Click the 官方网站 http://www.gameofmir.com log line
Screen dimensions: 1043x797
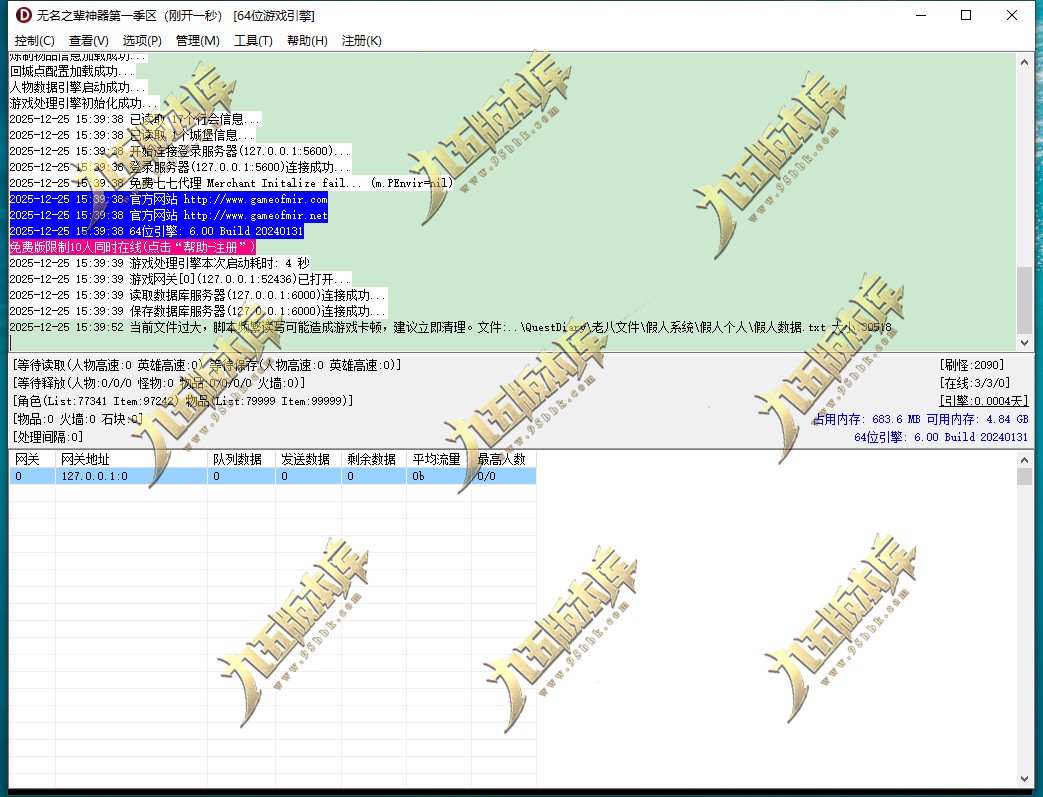tap(168, 199)
